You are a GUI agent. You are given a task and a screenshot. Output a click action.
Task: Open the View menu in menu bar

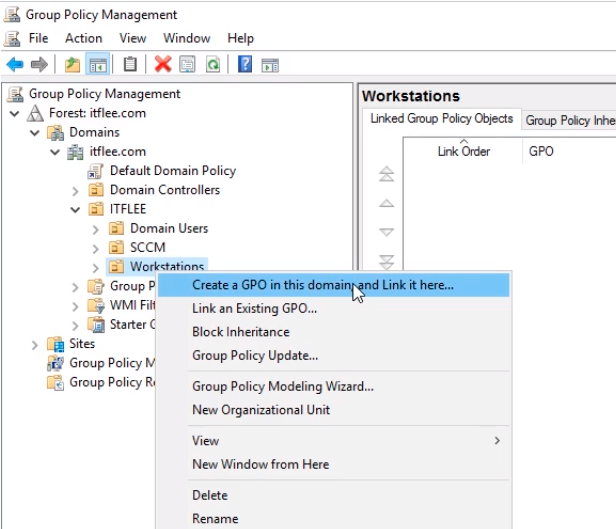[133, 38]
